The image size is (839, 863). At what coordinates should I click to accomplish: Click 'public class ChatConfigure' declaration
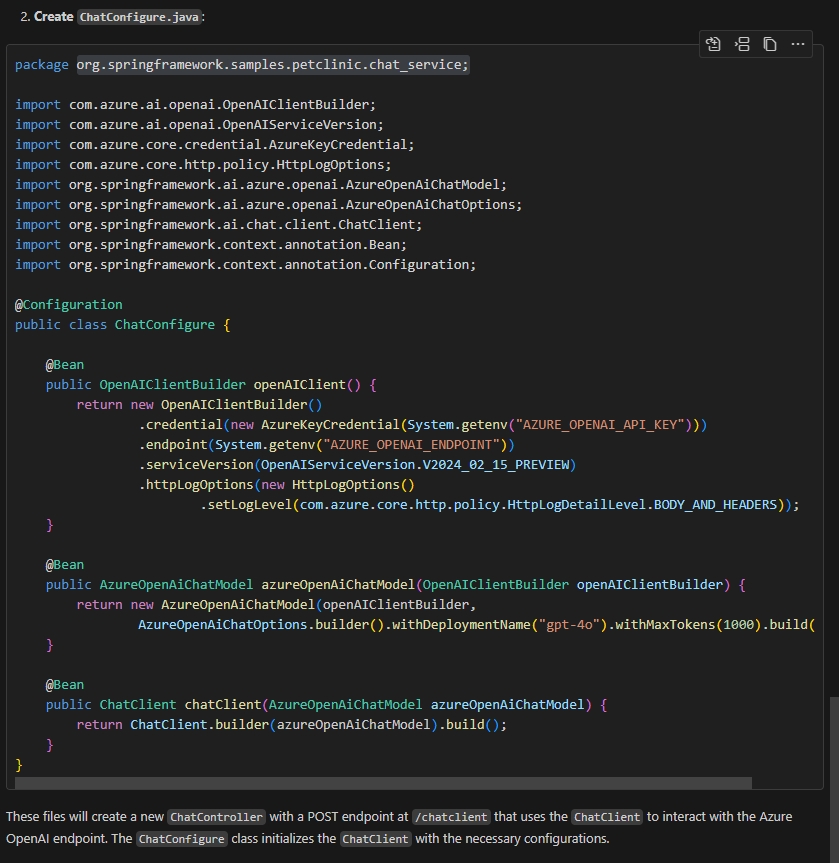(x=115, y=325)
